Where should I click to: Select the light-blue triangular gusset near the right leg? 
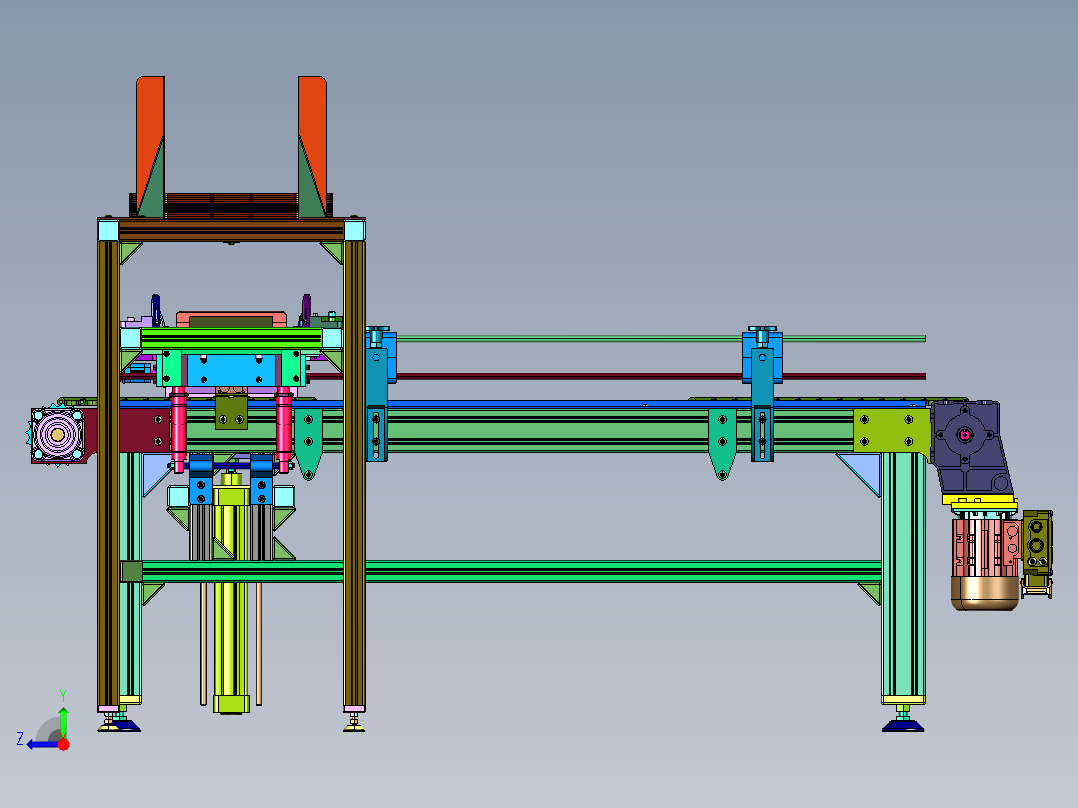[x=863, y=473]
